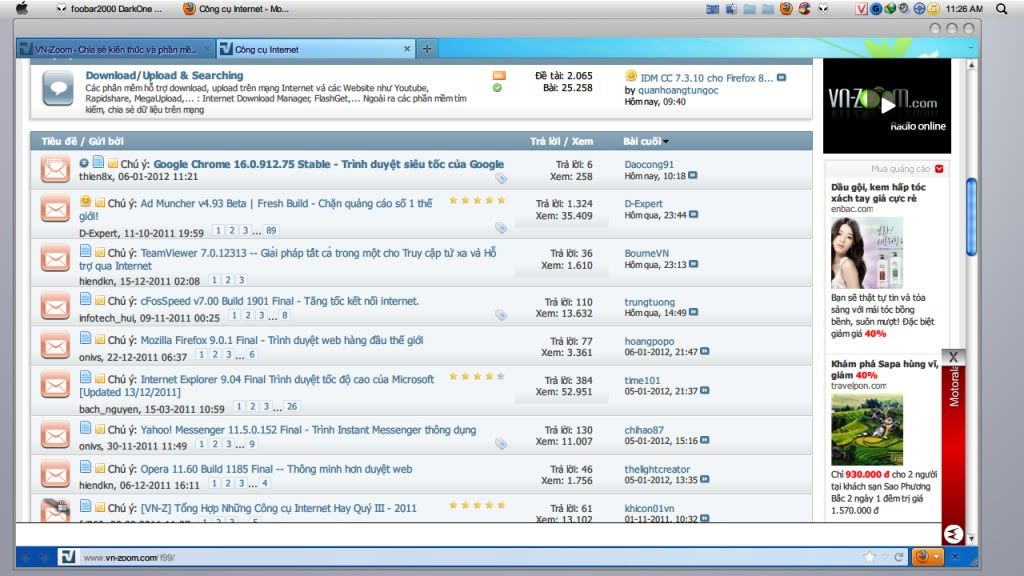The height and width of the screenshot is (576, 1024).
Task: Open the Apple menu
Action: pos(22,8)
